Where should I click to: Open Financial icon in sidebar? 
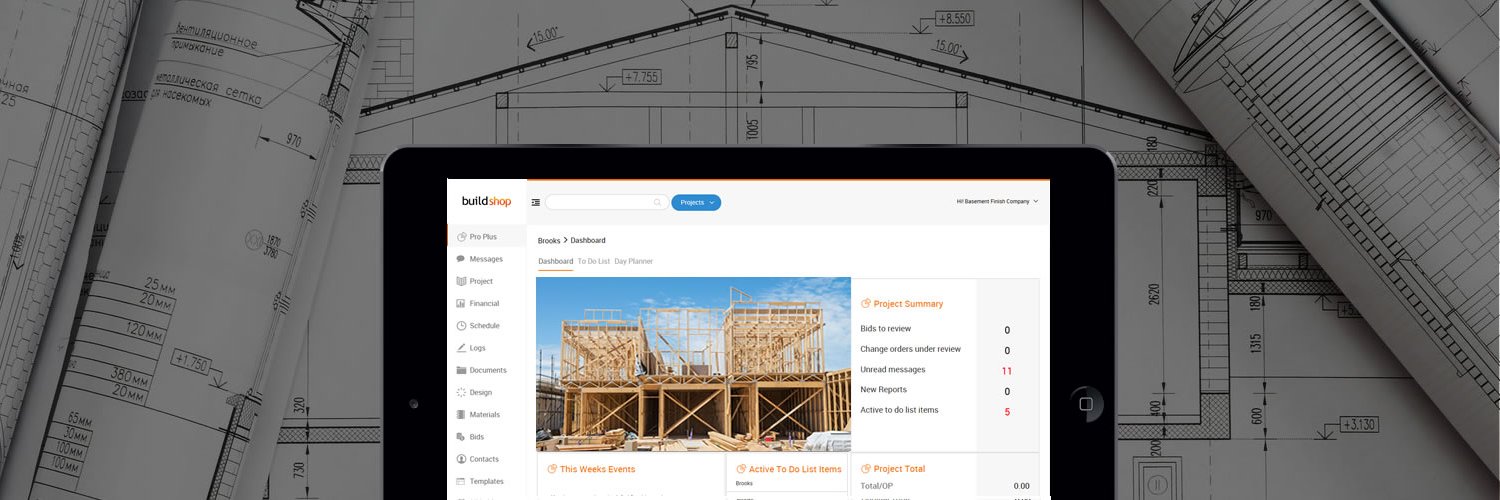461,303
